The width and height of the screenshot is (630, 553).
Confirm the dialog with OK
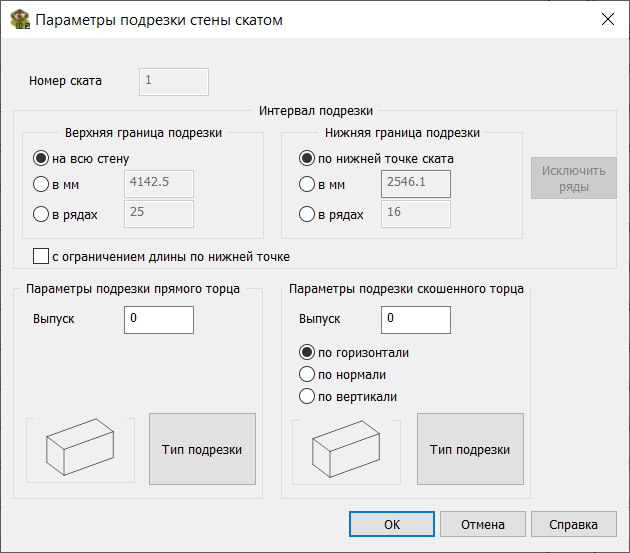point(392,524)
